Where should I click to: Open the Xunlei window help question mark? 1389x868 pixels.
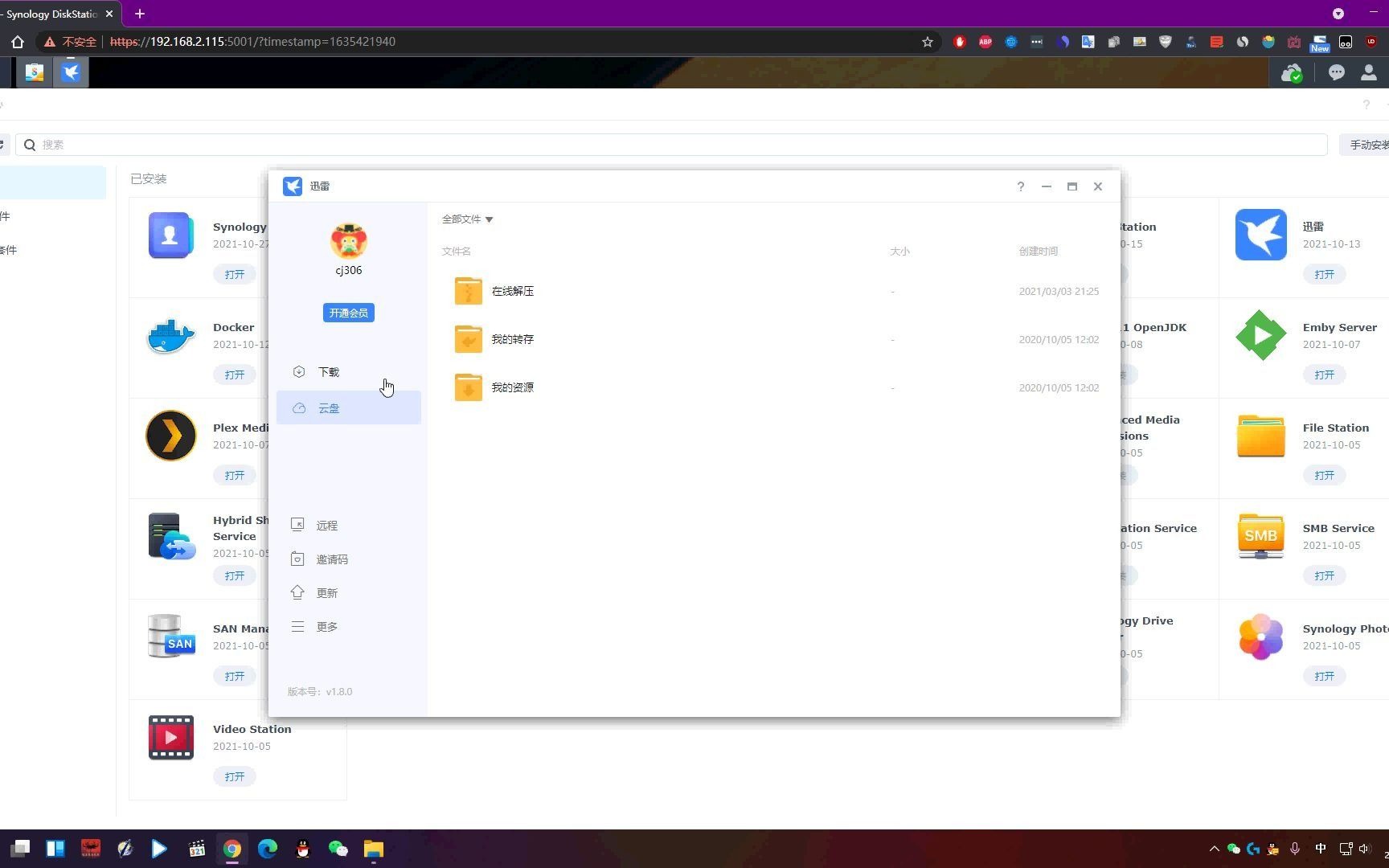(1021, 186)
